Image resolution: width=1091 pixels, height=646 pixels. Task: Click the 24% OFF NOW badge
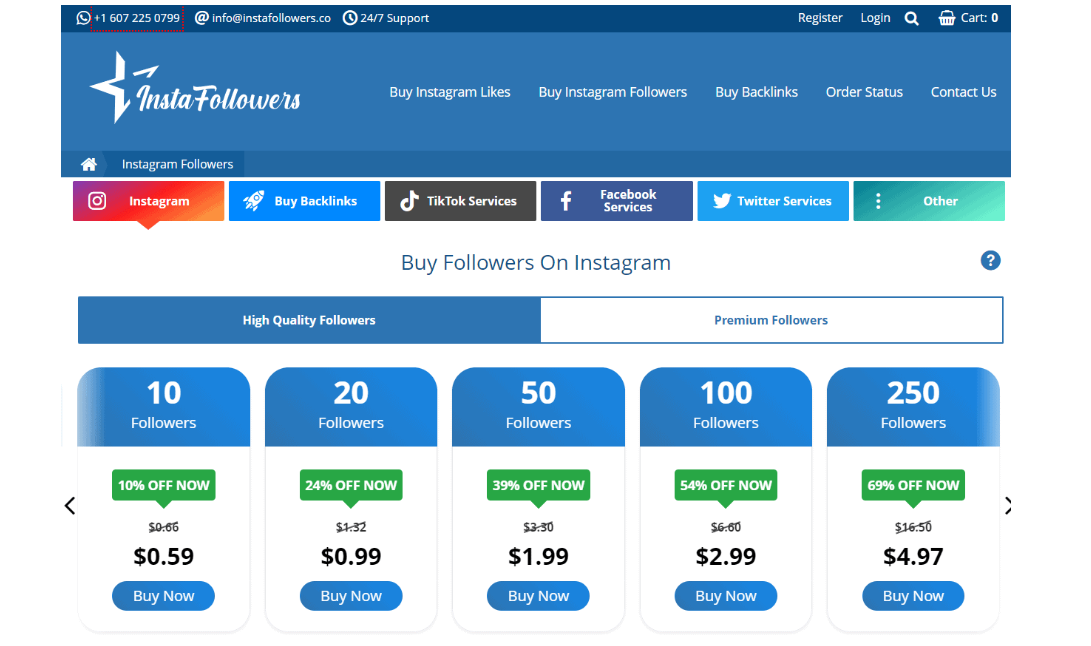point(351,485)
